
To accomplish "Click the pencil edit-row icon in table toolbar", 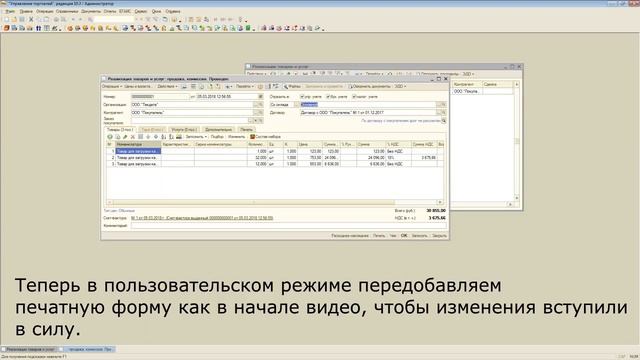I will 125,137.
